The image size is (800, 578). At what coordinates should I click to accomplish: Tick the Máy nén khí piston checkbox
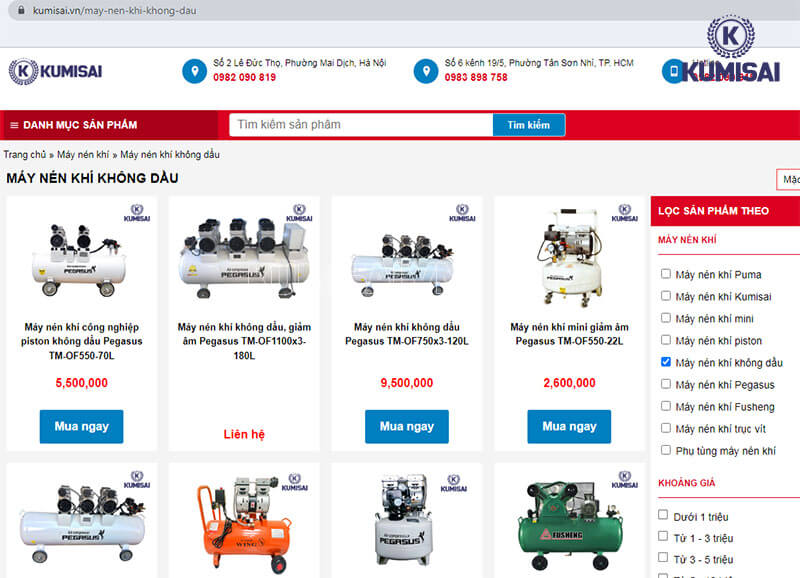point(665,340)
